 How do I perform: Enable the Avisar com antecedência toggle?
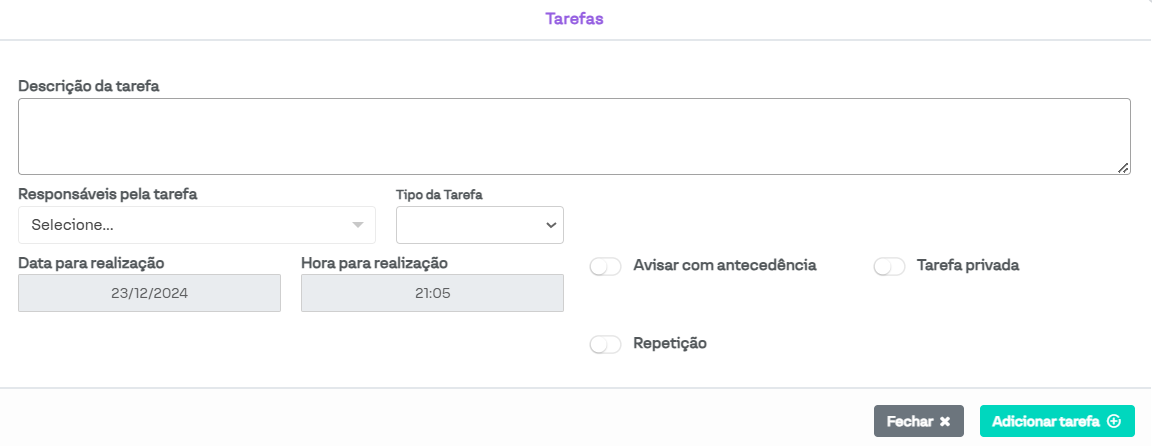606,266
